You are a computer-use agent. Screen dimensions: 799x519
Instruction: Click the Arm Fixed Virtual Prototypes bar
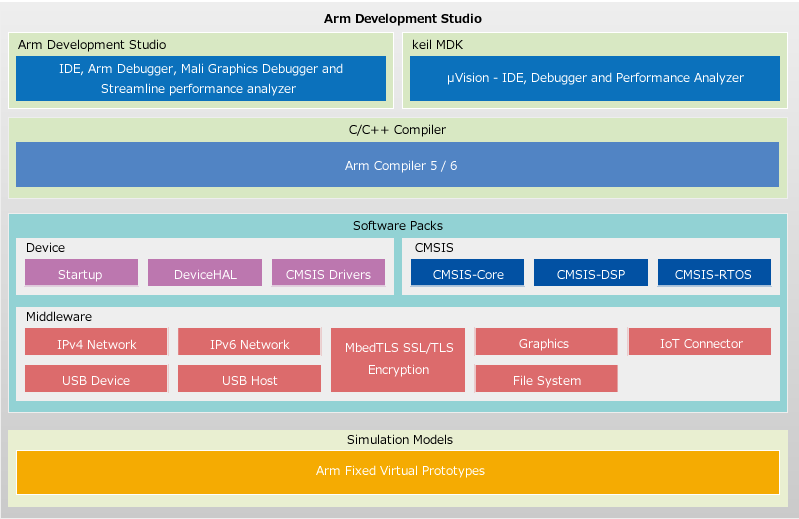397,471
